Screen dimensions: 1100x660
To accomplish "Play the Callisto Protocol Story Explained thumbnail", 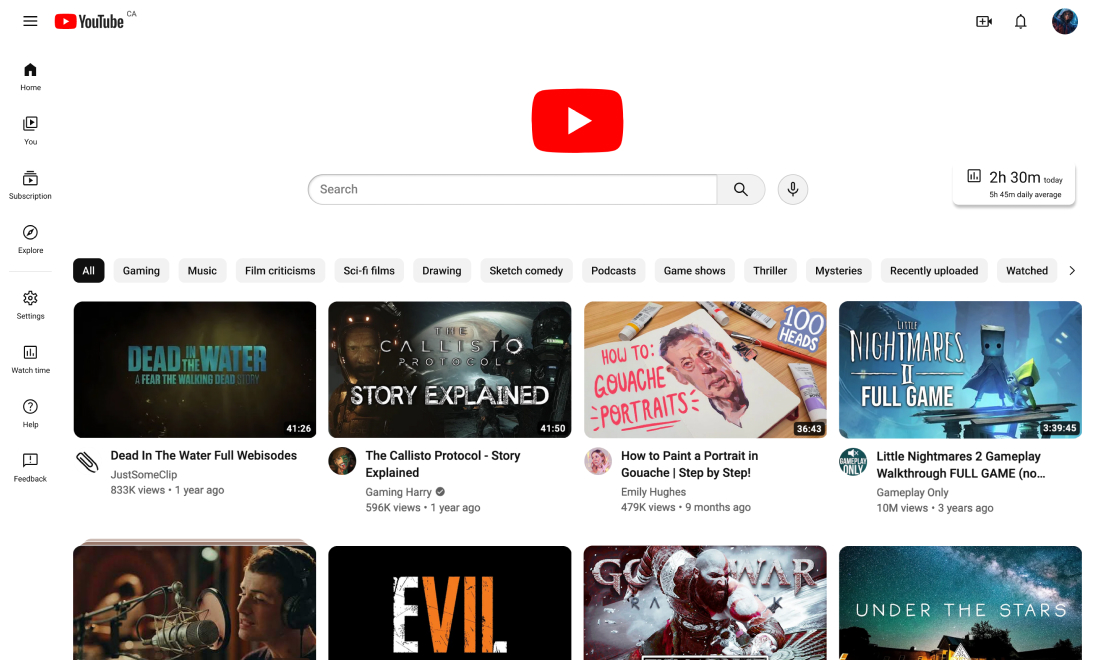I will 450,370.
